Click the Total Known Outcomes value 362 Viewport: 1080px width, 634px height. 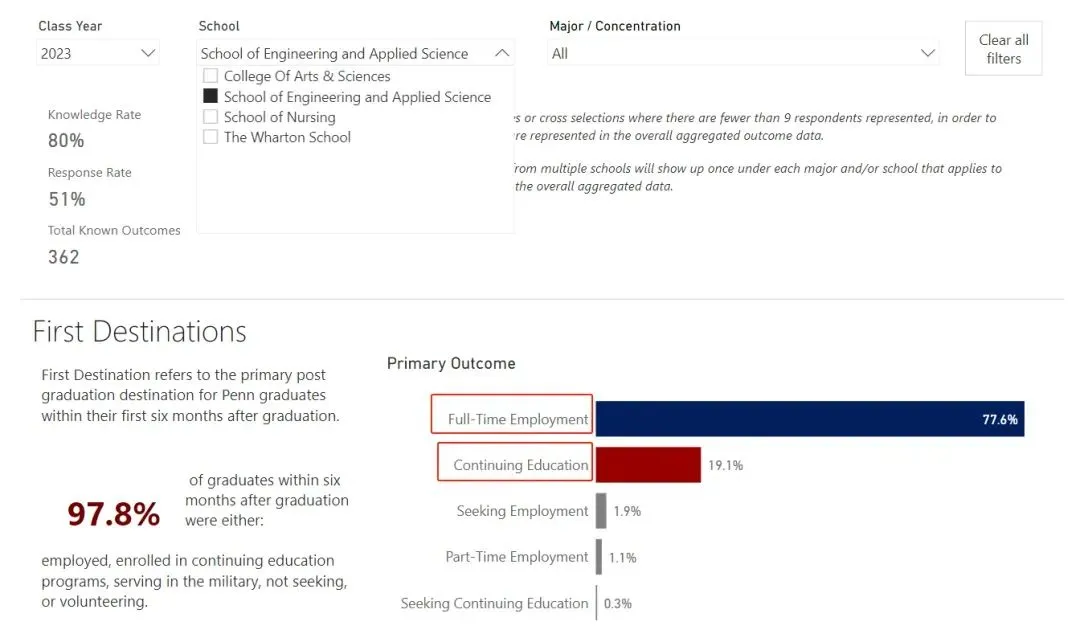64,257
